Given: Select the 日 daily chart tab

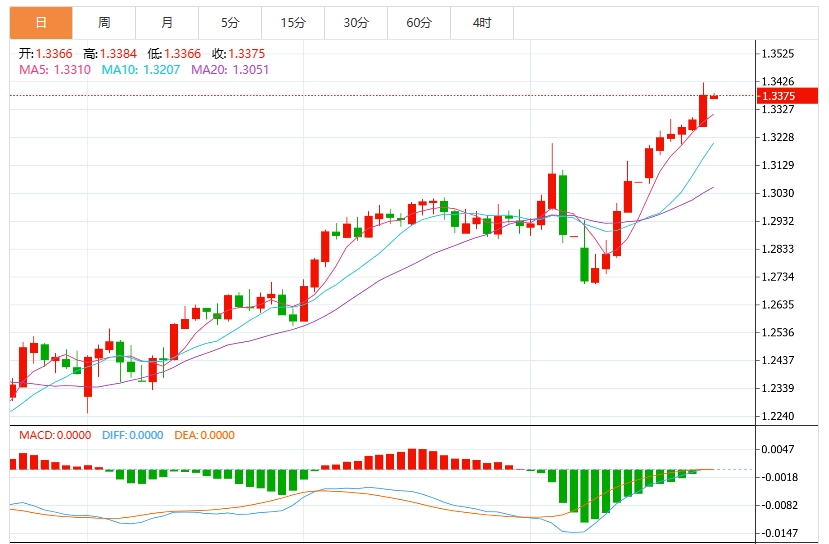Looking at the screenshot, I should tap(41, 23).
